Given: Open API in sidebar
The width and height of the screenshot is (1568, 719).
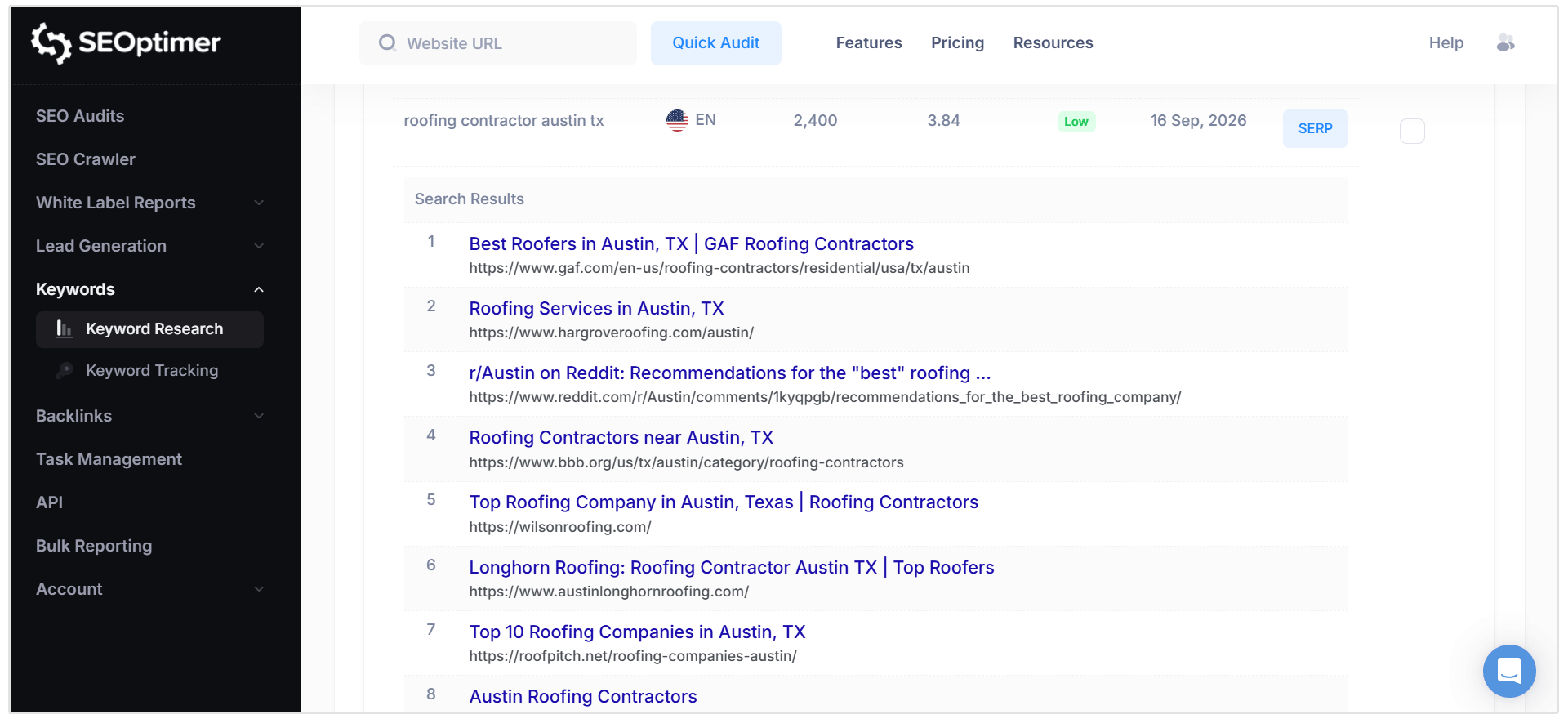Looking at the screenshot, I should tap(49, 502).
